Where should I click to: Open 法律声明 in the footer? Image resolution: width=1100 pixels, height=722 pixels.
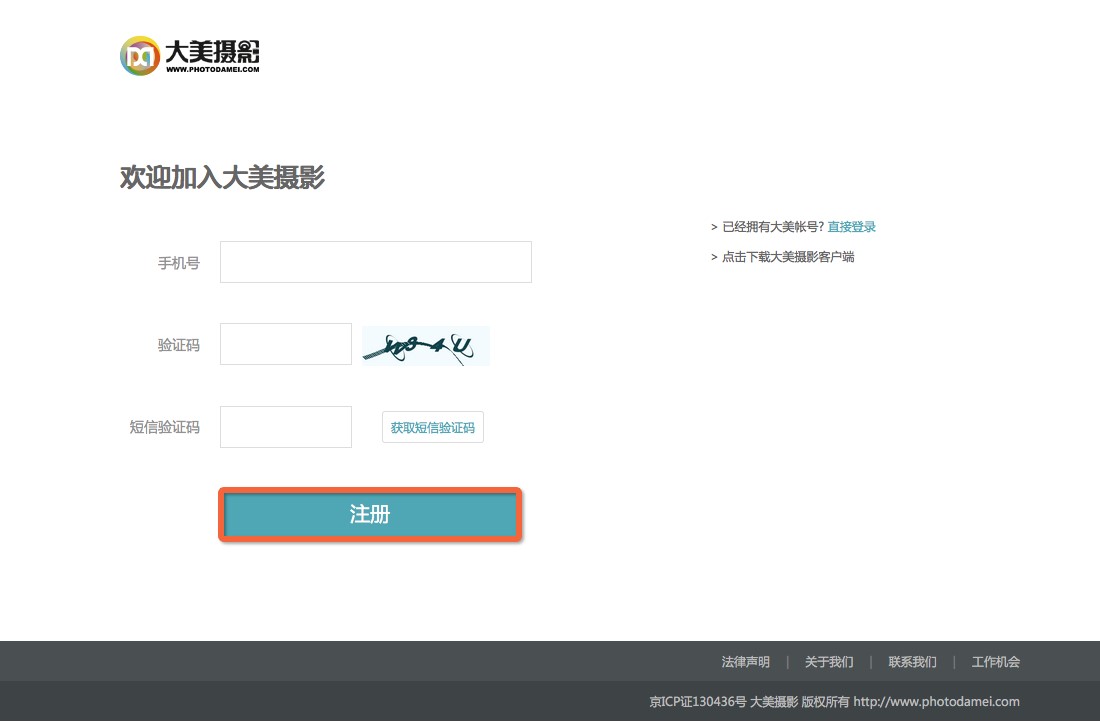pyautogui.click(x=745, y=662)
